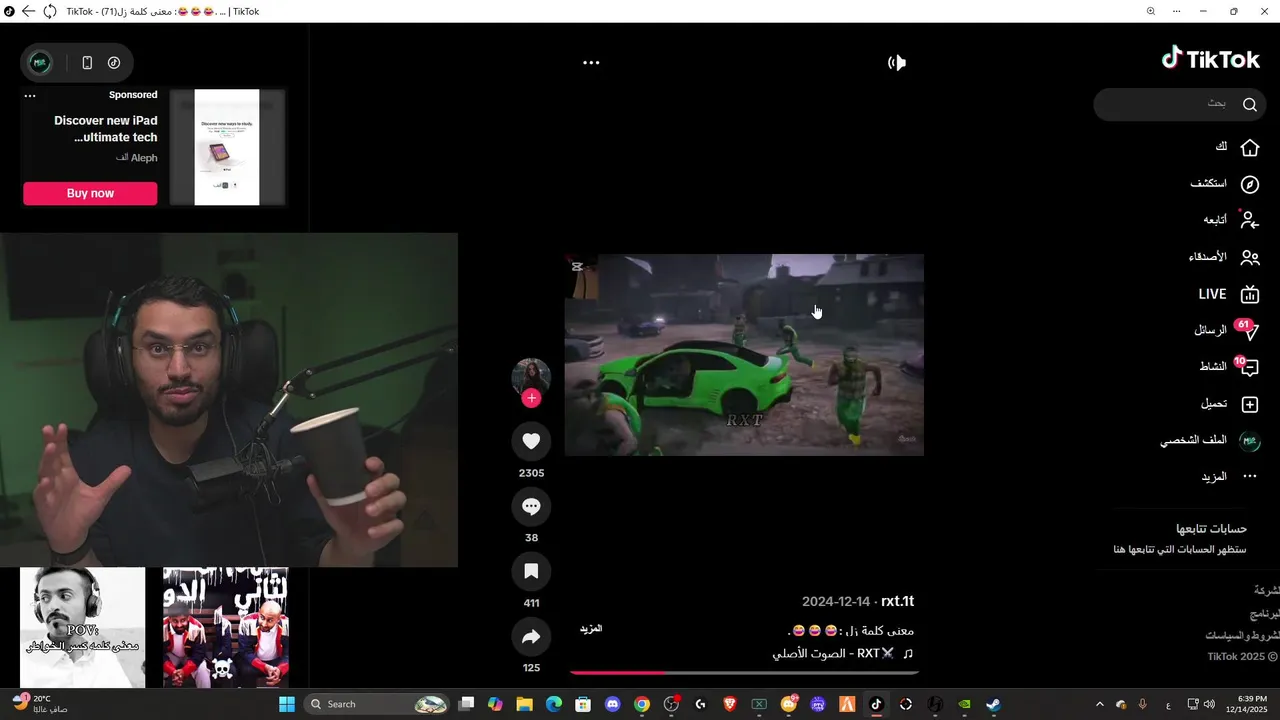Toggle video sound with the speaker icon
1280x720 pixels.
897,62
